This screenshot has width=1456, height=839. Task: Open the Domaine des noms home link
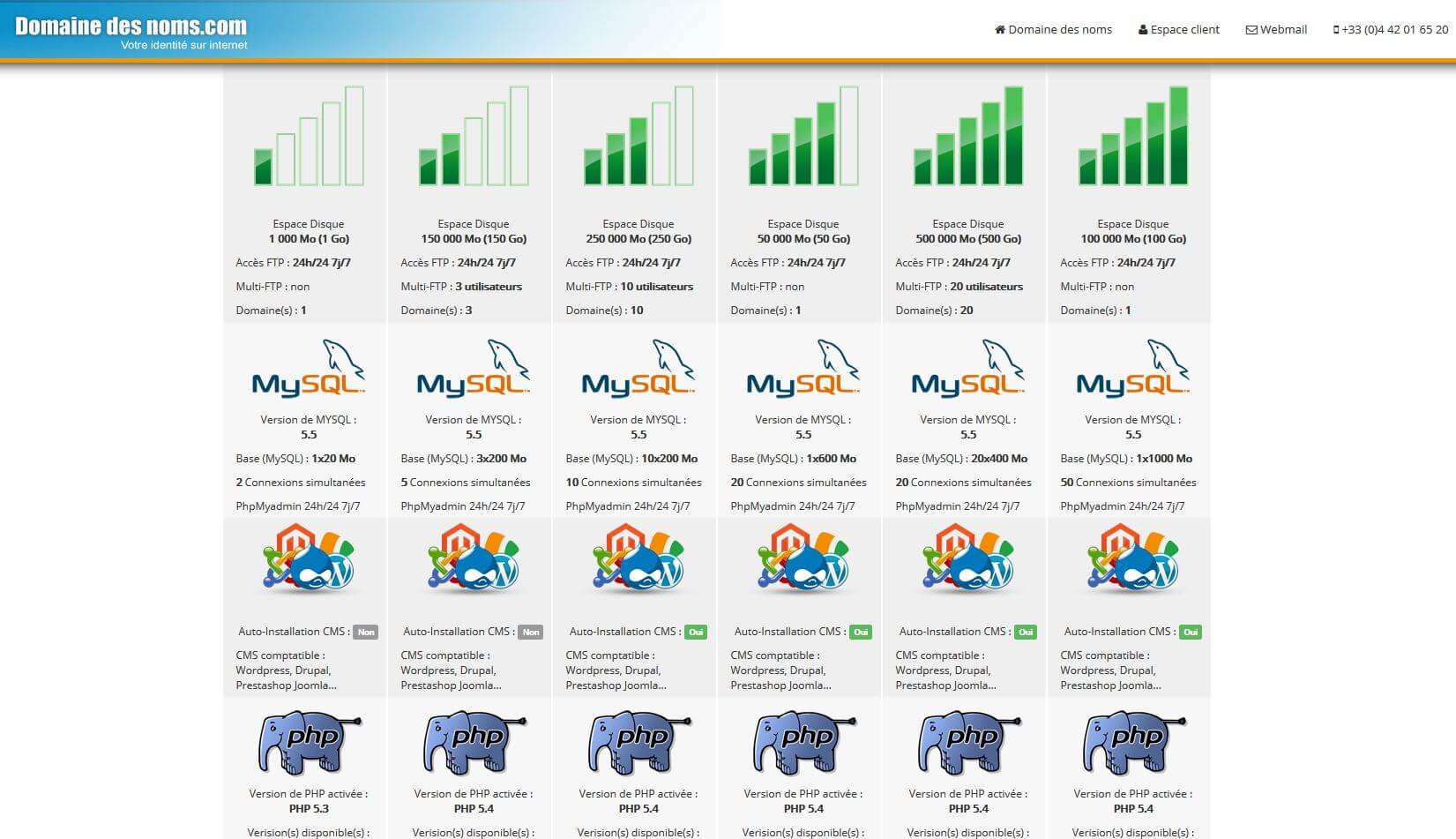pos(1053,29)
